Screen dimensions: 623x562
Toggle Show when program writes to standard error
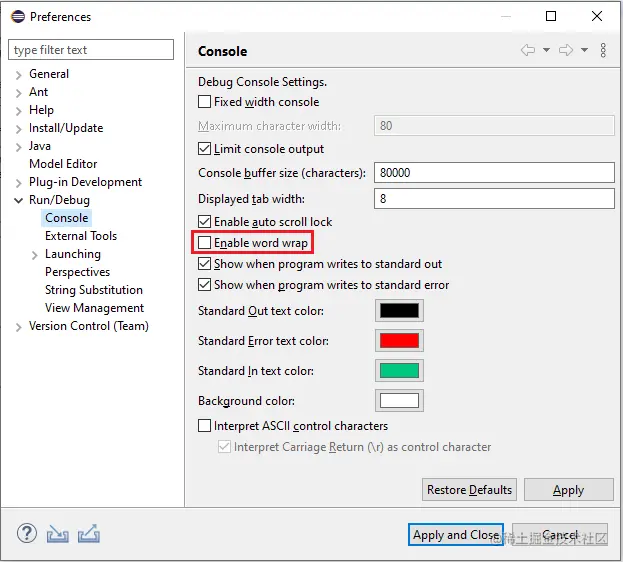click(x=204, y=285)
